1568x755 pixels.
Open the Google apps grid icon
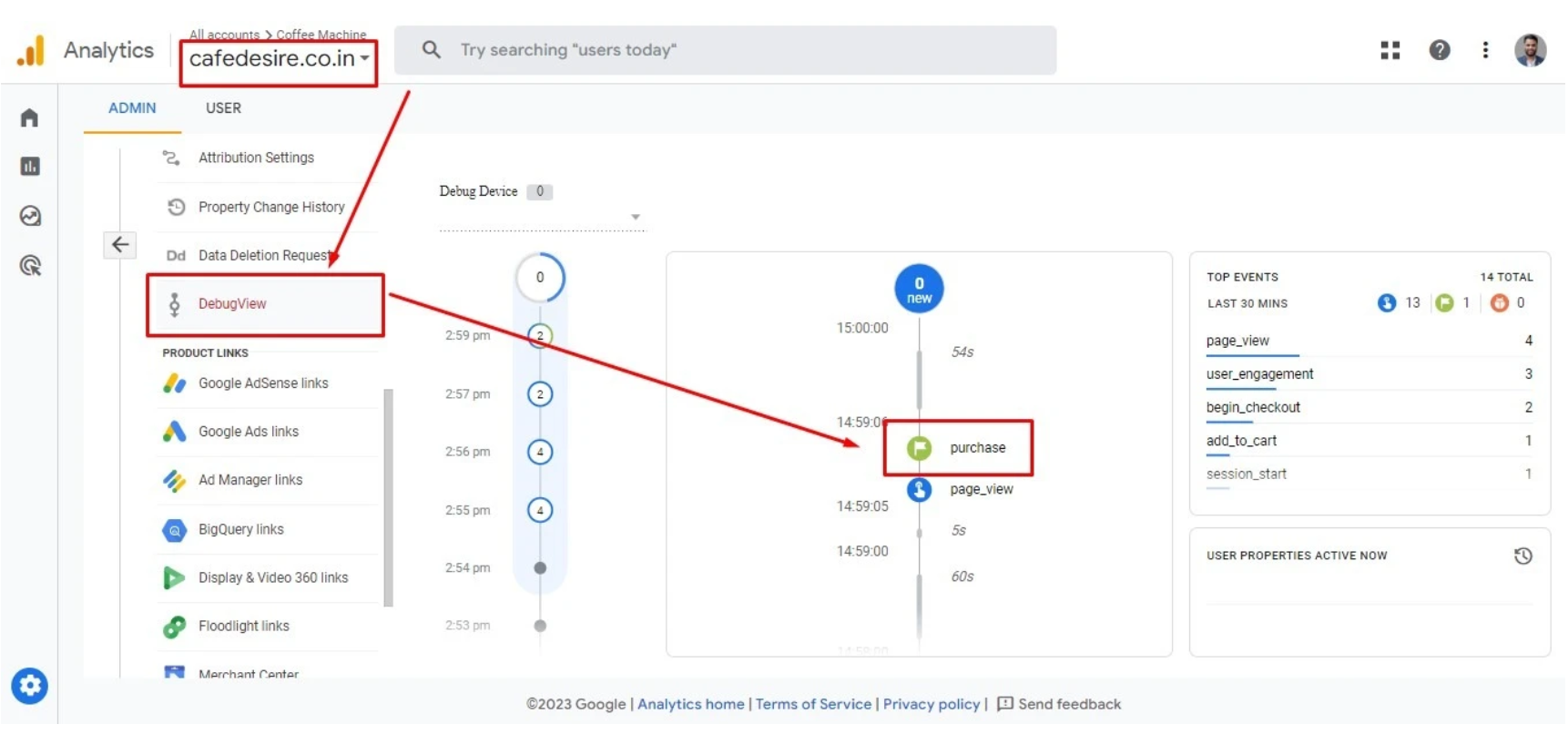coord(1390,50)
